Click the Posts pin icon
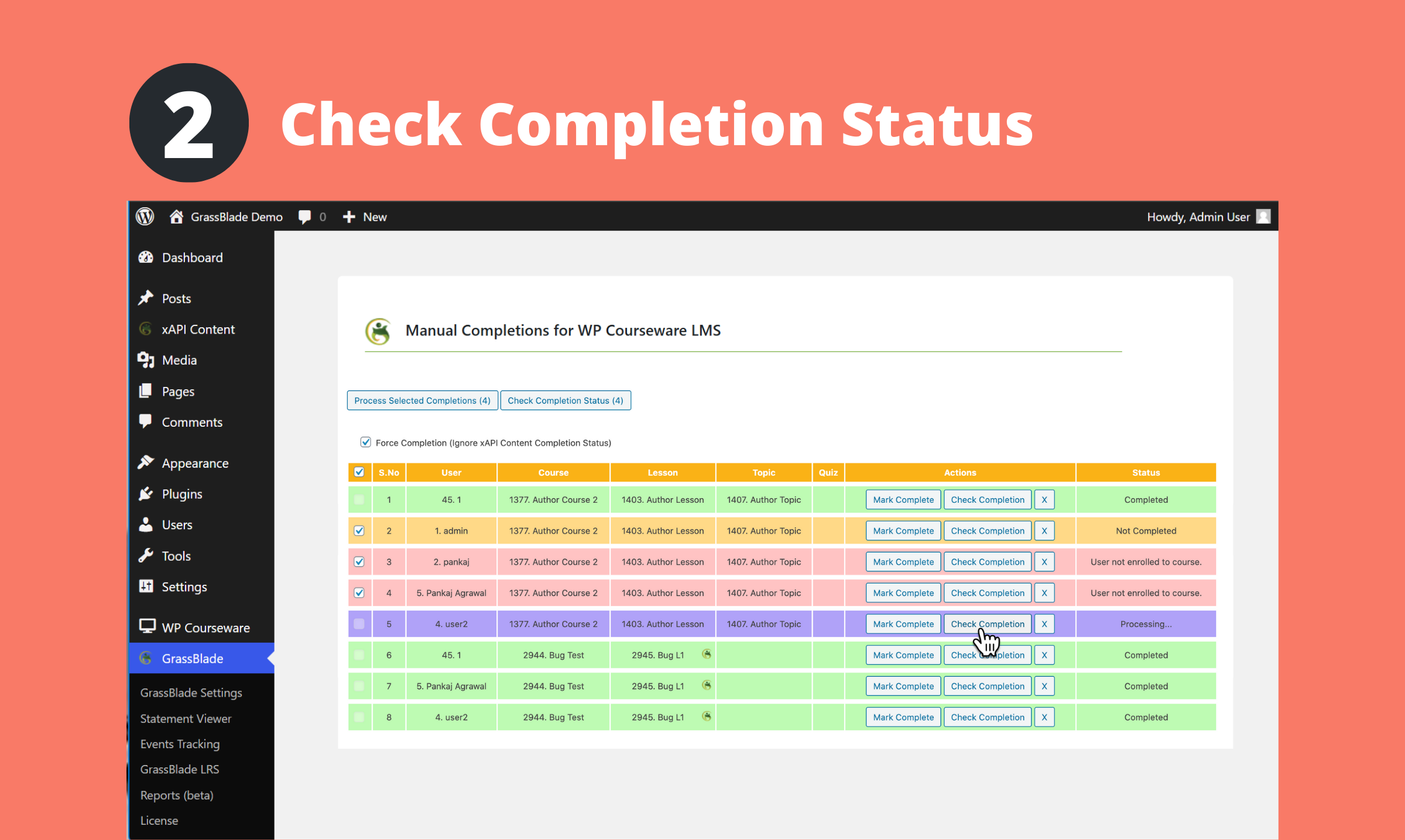1405x840 pixels. pyautogui.click(x=146, y=299)
